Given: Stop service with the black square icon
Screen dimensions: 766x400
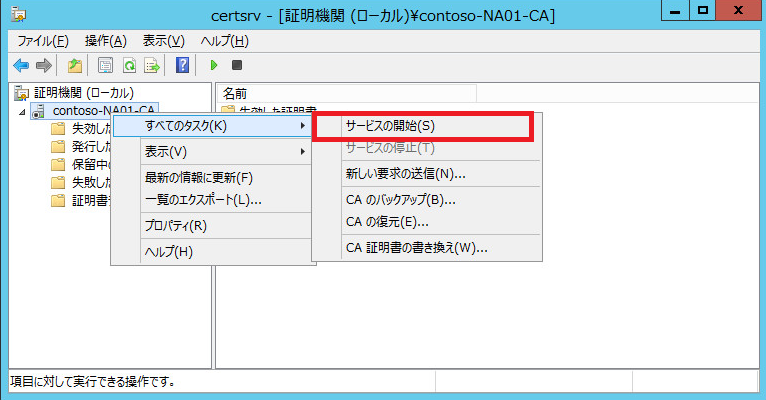Looking at the screenshot, I should tap(237, 65).
